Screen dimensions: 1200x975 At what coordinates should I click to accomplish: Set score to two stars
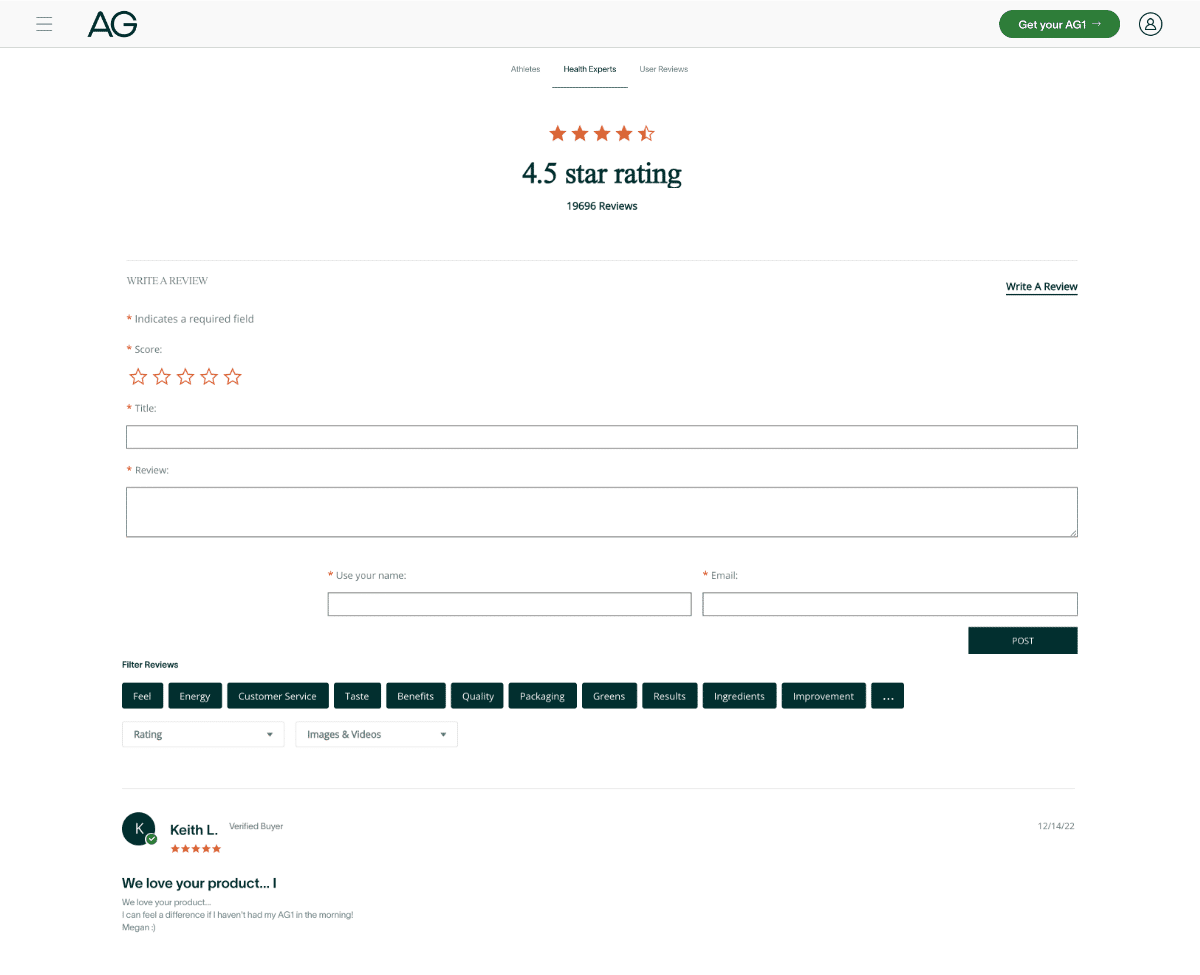(162, 377)
